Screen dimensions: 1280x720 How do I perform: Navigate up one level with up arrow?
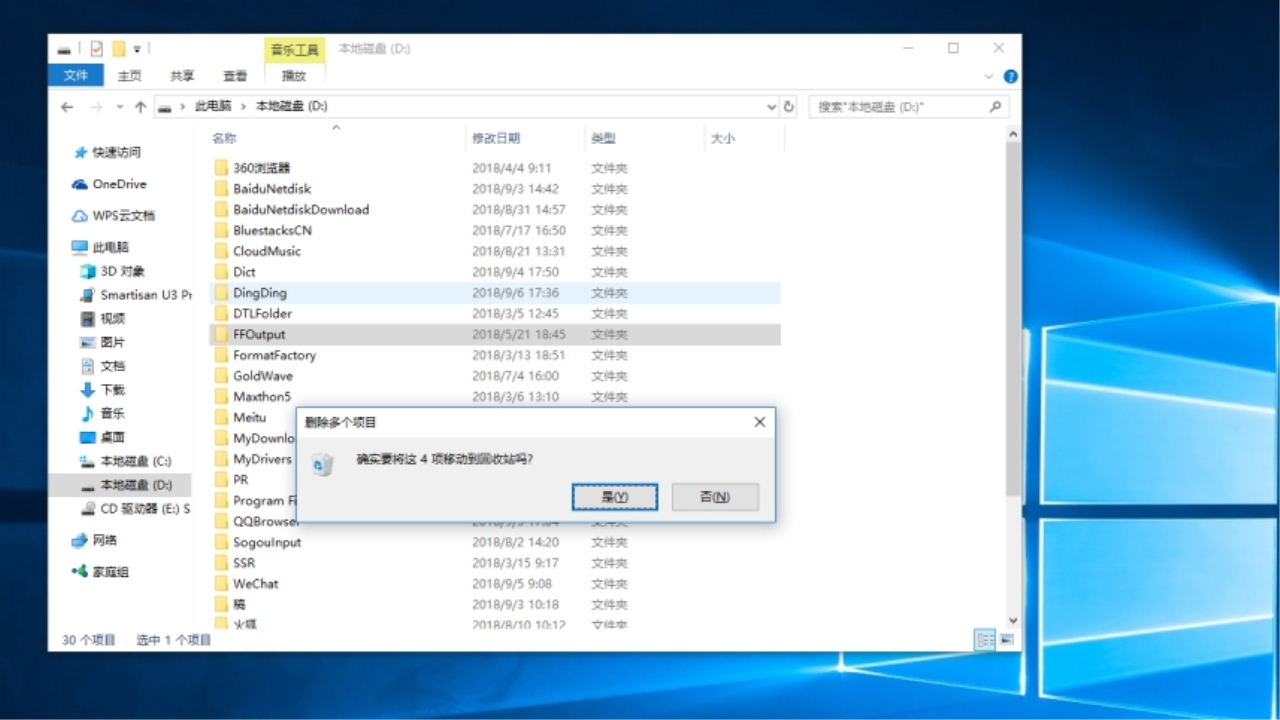pos(140,107)
